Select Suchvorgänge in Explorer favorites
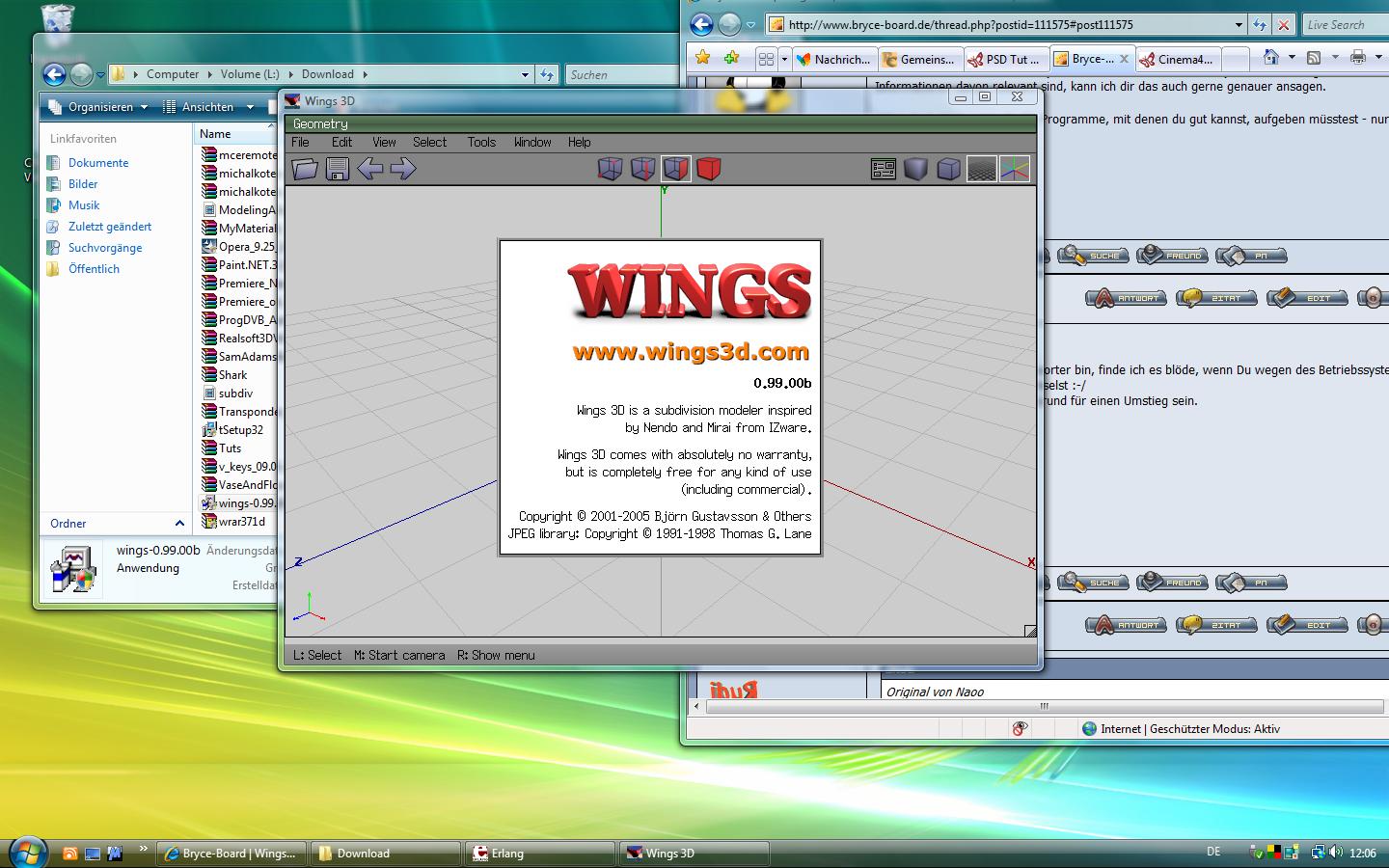The width and height of the screenshot is (1389, 868). point(105,248)
